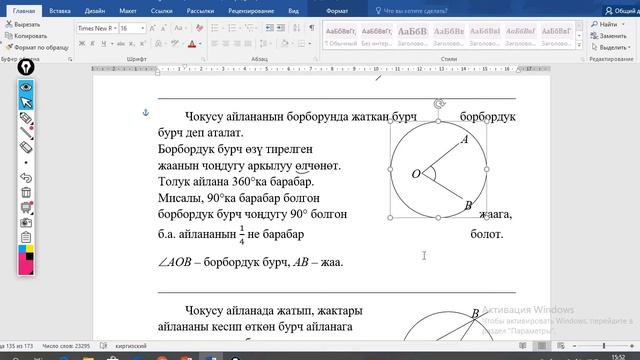Decrease font size button

[x=163, y=28]
